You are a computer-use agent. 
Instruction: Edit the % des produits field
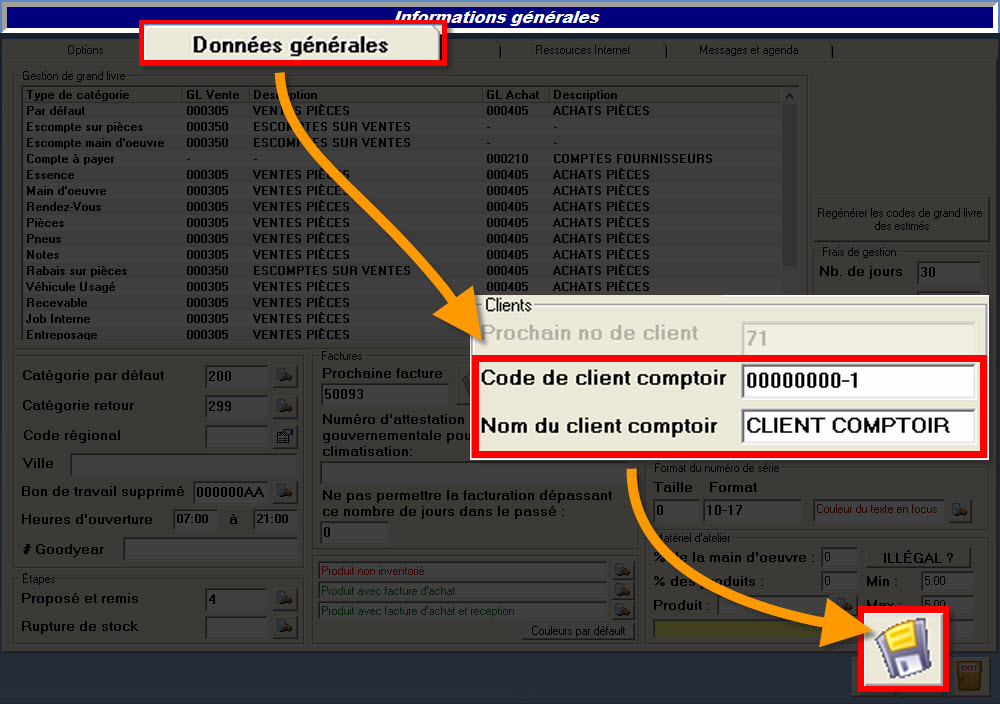coord(839,582)
